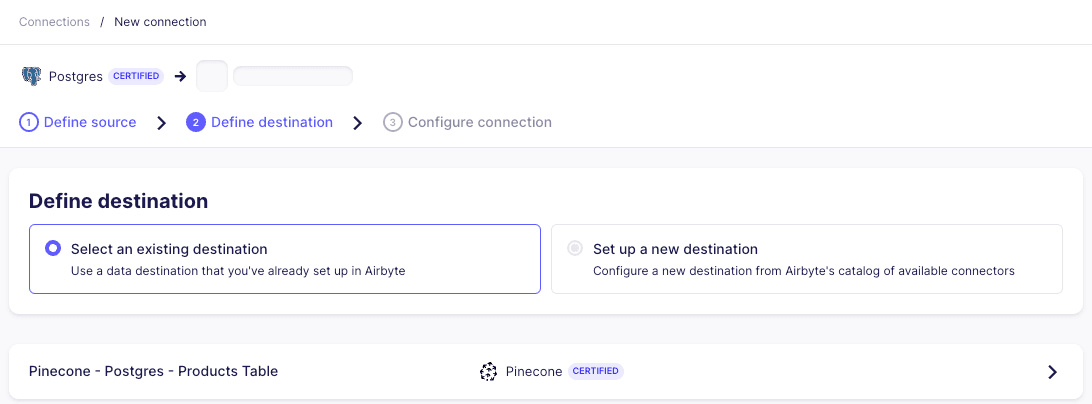Click chevron between Define source and destination
The image size is (1092, 404).
[161, 123]
